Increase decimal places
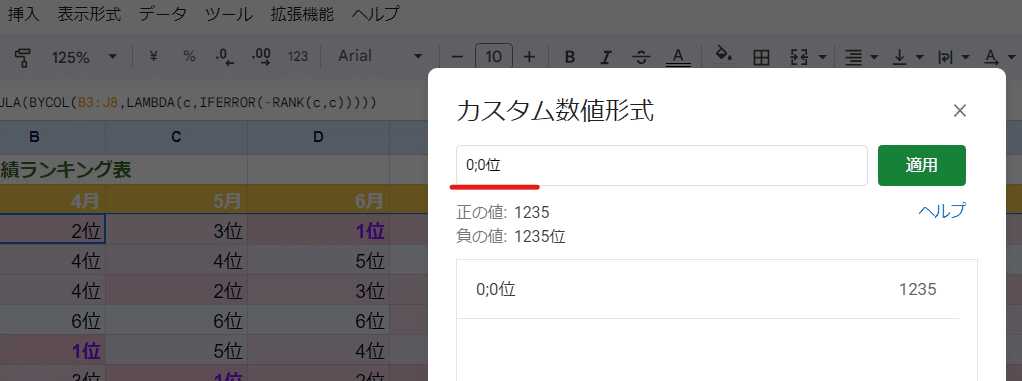 (261, 57)
